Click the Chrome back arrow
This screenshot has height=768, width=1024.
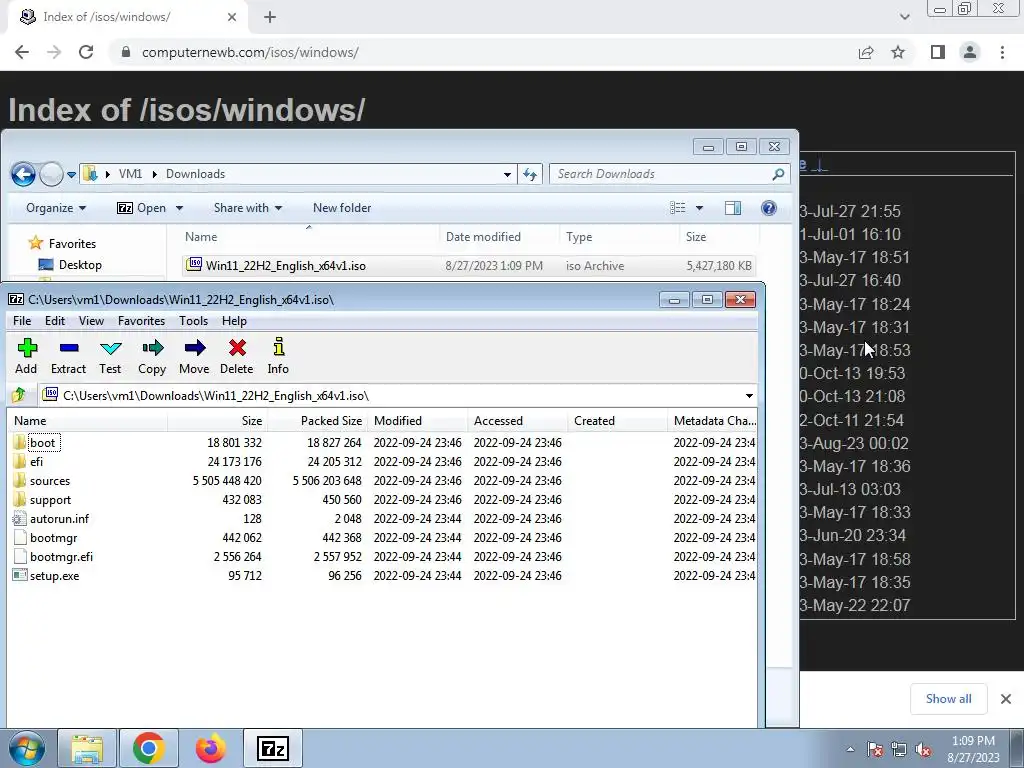[22, 52]
